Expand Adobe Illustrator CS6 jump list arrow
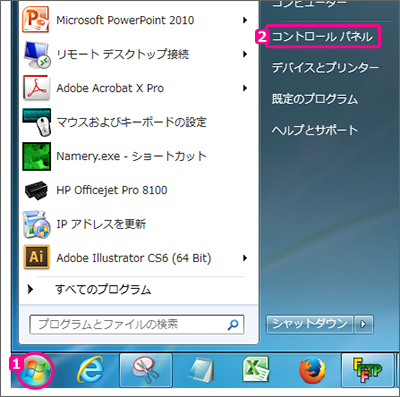 click(x=245, y=258)
